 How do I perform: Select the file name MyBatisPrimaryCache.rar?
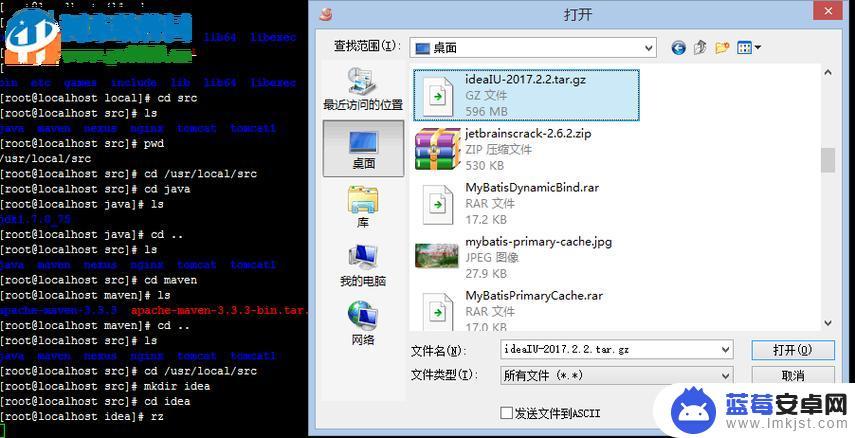coord(534,296)
